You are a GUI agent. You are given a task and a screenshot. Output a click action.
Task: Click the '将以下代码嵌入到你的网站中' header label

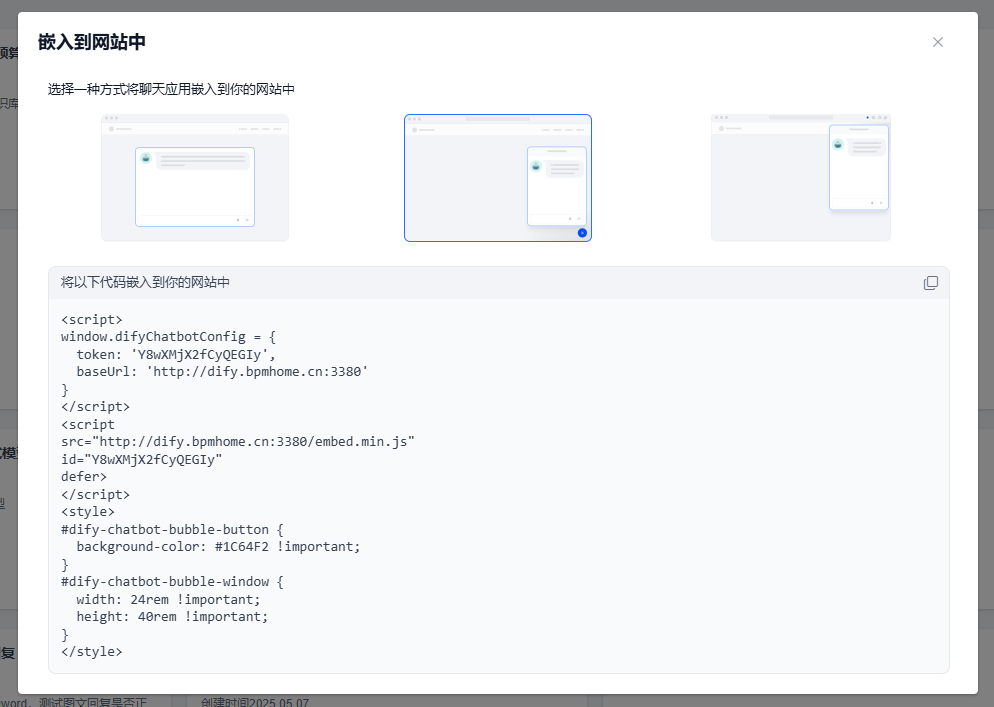(145, 282)
